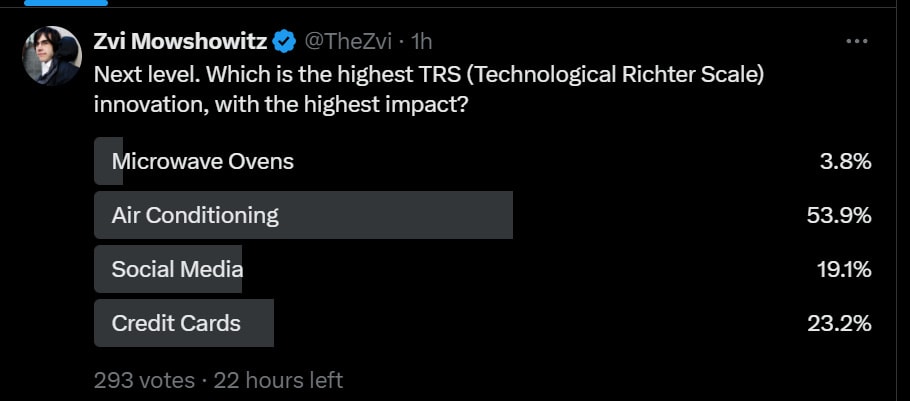The width and height of the screenshot is (910, 401).
Task: Click the tweet text about highest TRS innovation
Action: point(428,91)
